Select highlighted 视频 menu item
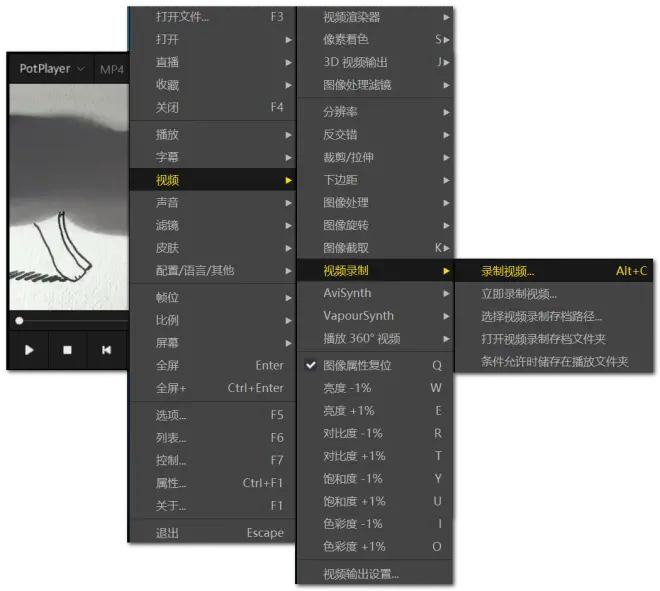The width and height of the screenshot is (660, 591). (x=213, y=180)
